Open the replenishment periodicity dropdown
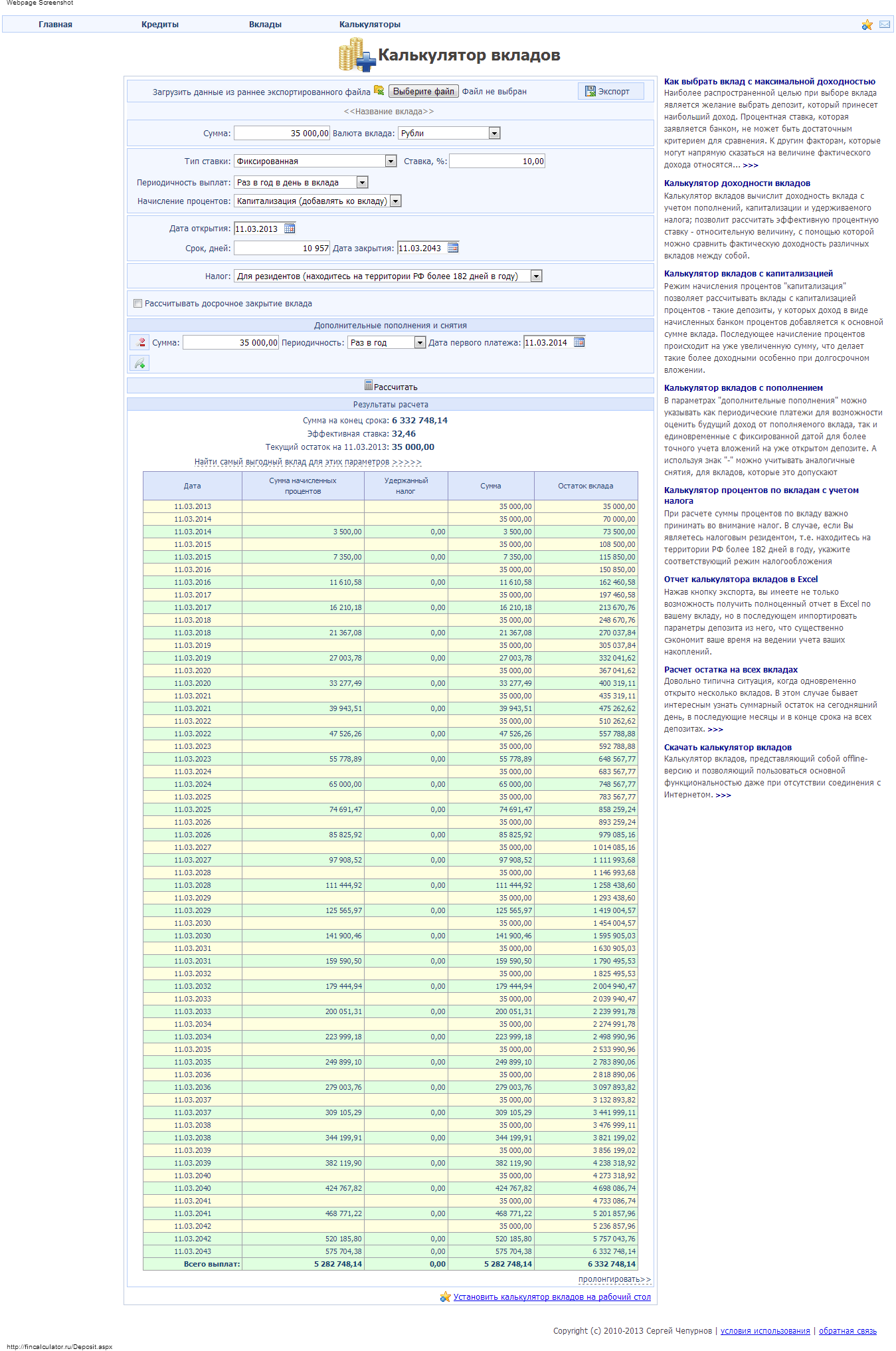This screenshot has height=1351, width=896. tap(387, 342)
